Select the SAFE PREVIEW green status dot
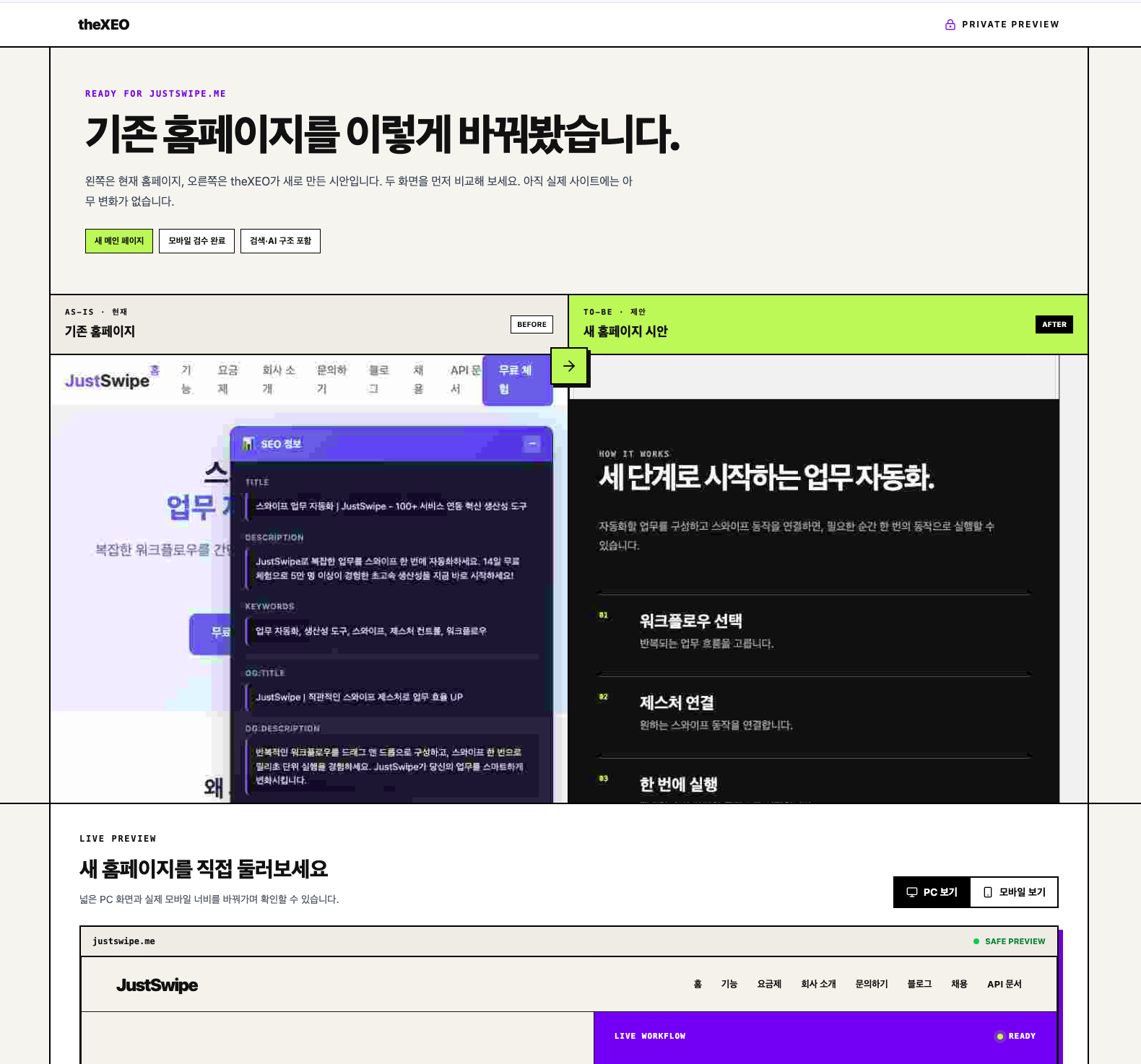This screenshot has height=1064, width=1141. click(x=976, y=941)
